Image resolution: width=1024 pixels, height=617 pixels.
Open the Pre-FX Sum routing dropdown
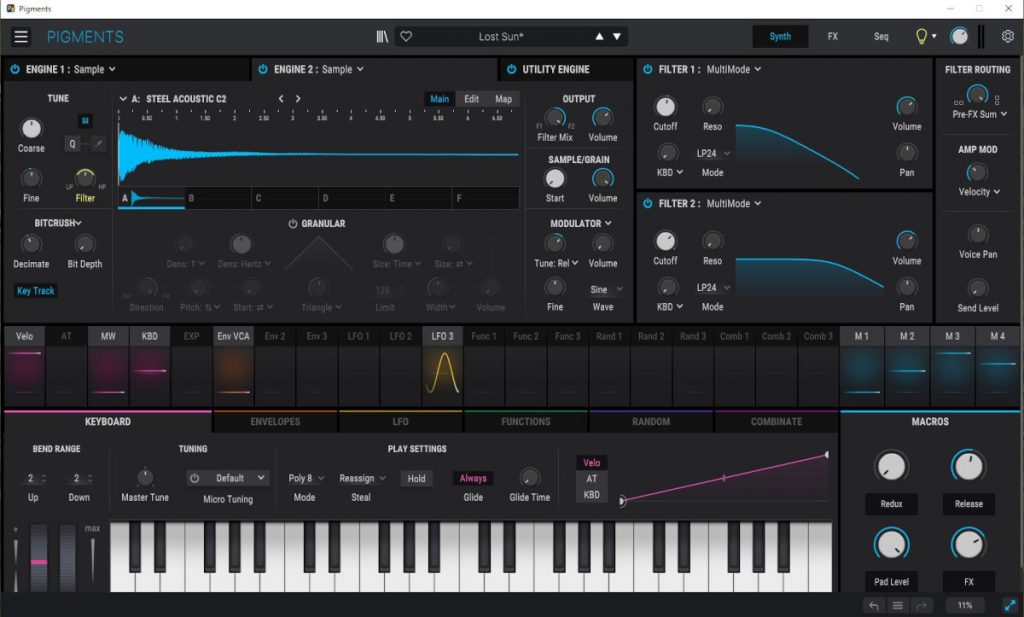point(979,114)
